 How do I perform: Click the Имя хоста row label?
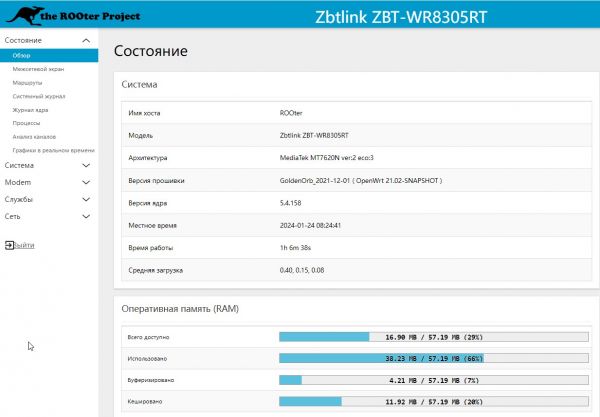pyautogui.click(x=144, y=113)
